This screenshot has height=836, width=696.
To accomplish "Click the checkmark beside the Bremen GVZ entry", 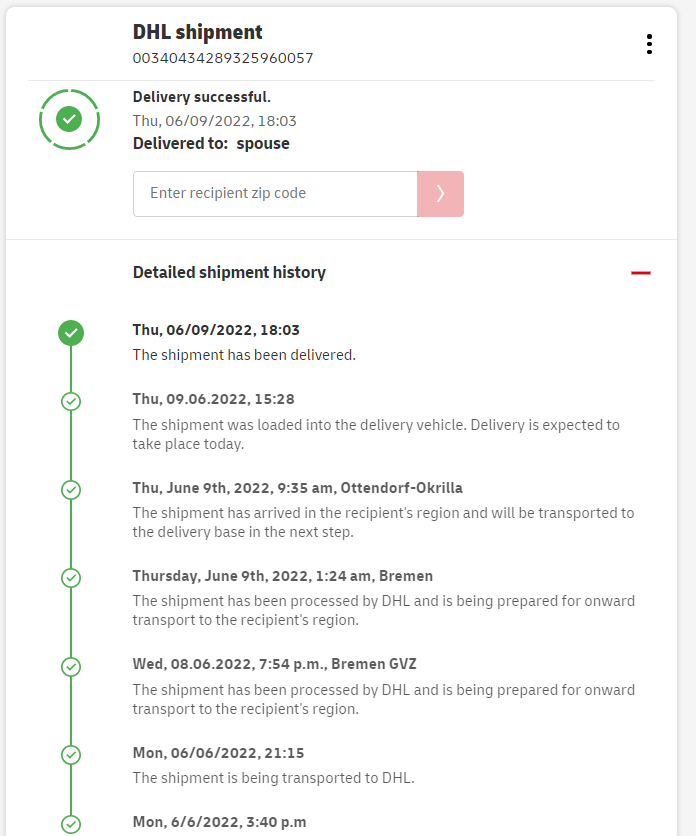I will coord(71,666).
